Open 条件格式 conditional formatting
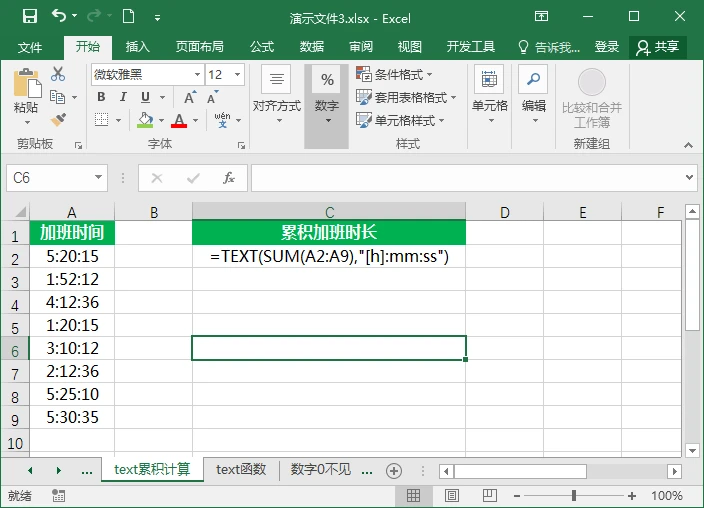Image resolution: width=704 pixels, height=508 pixels. point(394,74)
